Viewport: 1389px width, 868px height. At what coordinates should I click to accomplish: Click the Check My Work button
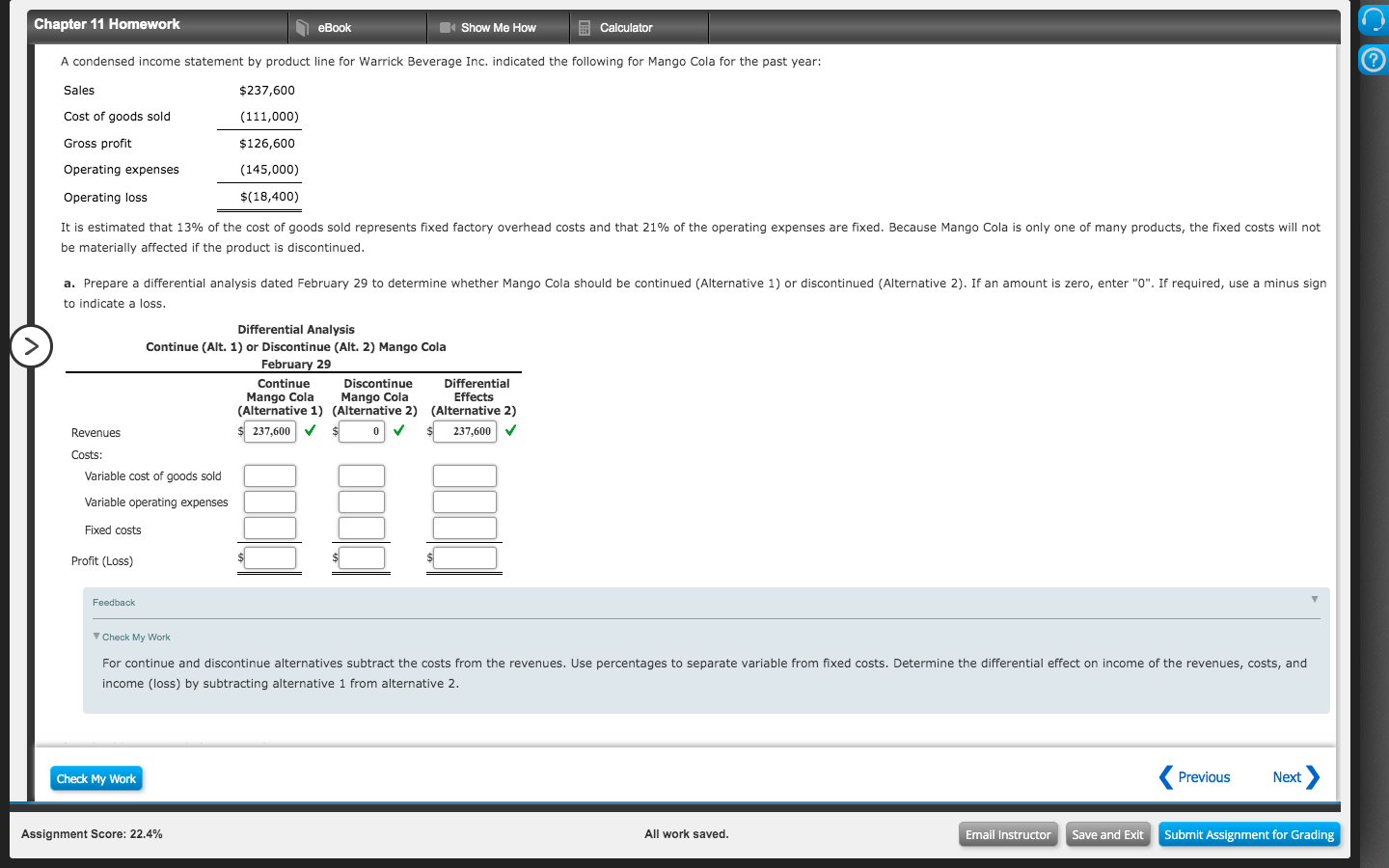(96, 778)
